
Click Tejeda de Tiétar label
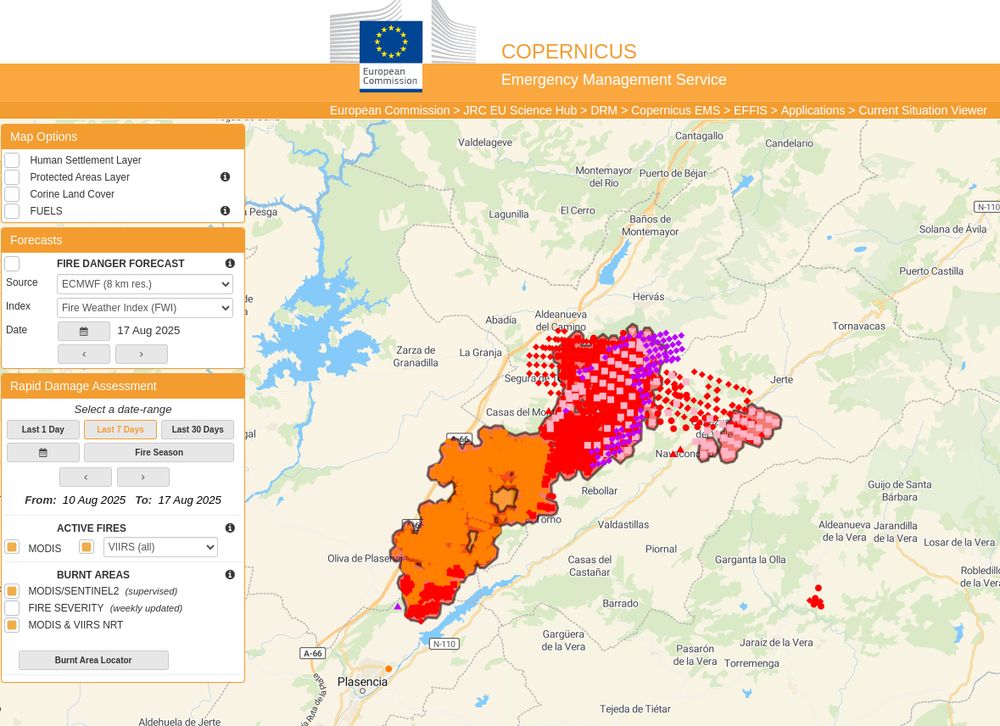click(x=635, y=709)
